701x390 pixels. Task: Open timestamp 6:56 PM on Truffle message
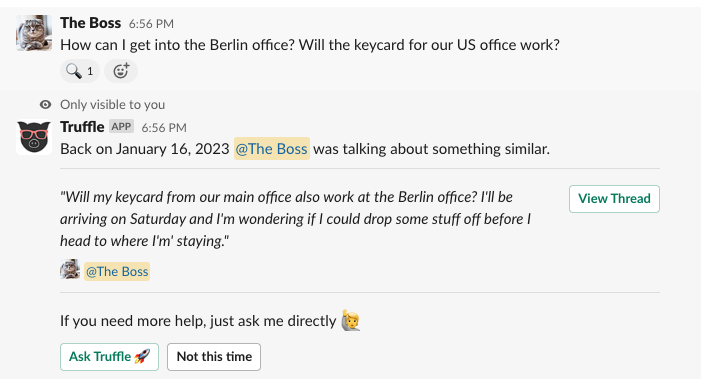(x=164, y=128)
